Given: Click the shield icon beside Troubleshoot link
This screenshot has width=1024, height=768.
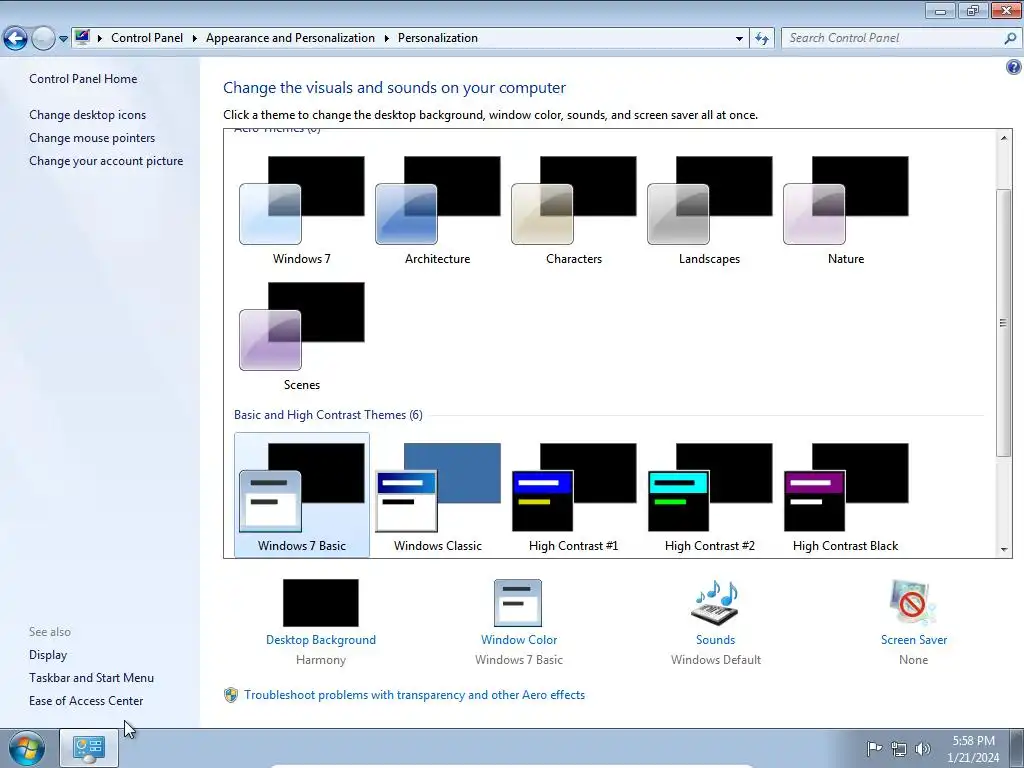Looking at the screenshot, I should [231, 695].
